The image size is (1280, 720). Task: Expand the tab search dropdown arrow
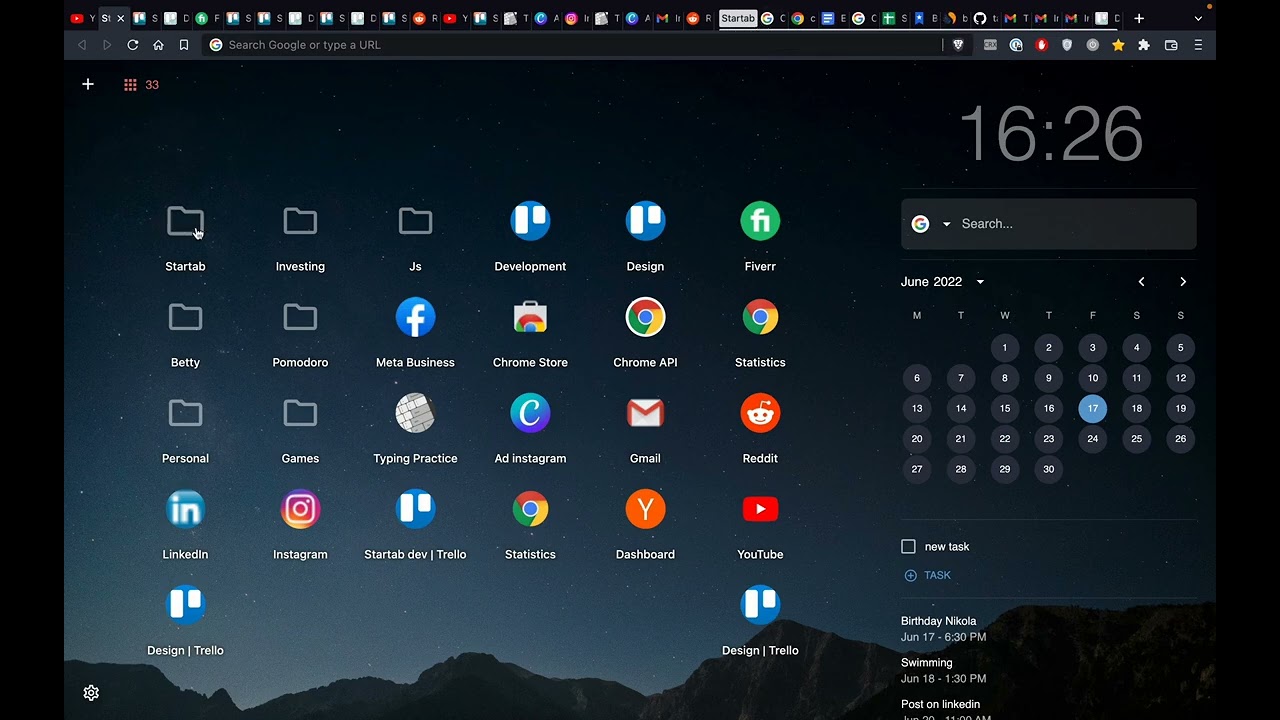click(x=1199, y=18)
